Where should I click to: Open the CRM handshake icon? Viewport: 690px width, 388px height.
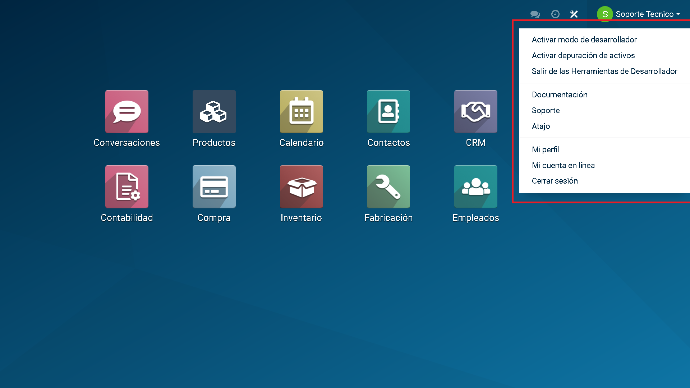pyautogui.click(x=475, y=111)
